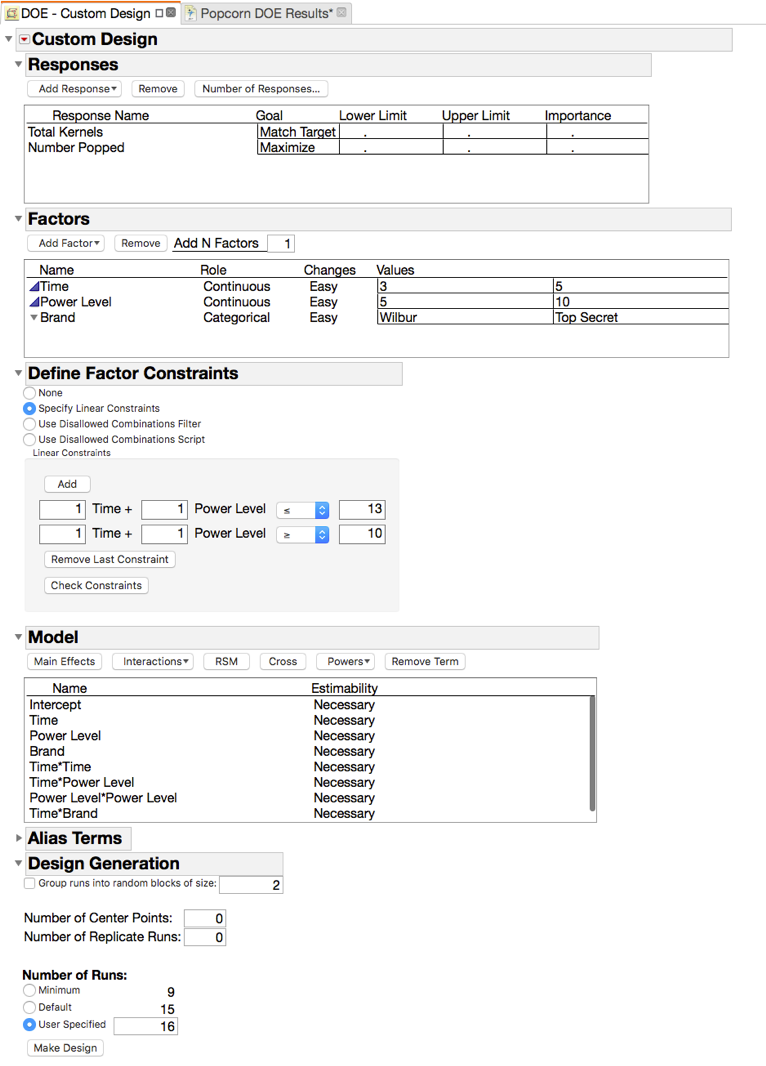Click the blue stepper beside the ≥ constraint selector

[322, 534]
